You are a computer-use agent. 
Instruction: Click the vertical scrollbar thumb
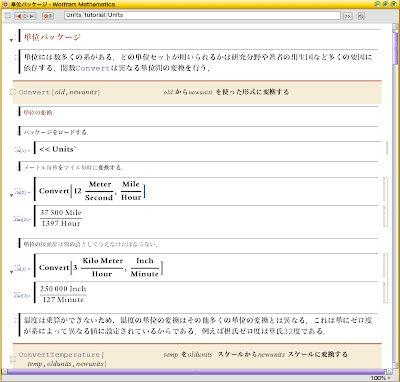click(x=395, y=48)
